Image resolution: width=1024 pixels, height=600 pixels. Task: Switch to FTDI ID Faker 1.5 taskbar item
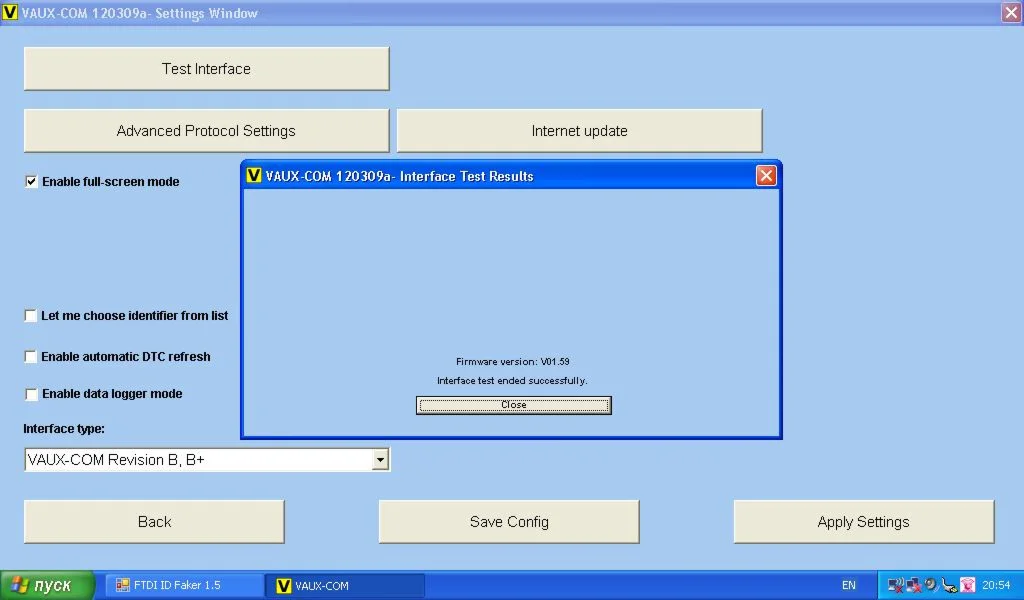tap(182, 585)
